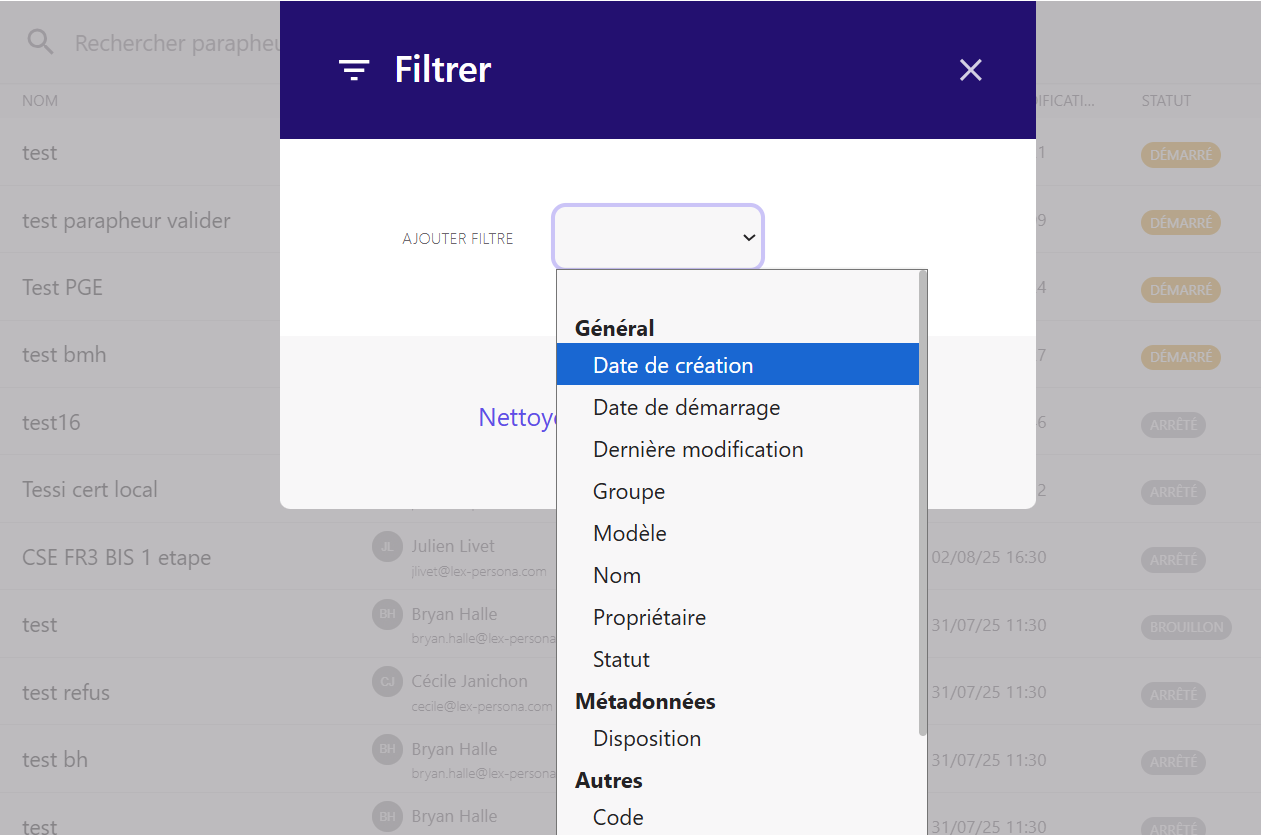Choose Groupe in filter list
The image size is (1261, 835).
tap(629, 491)
